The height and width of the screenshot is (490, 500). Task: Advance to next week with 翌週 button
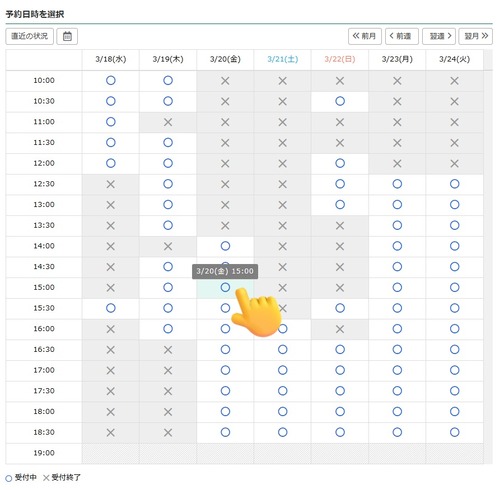(439, 36)
